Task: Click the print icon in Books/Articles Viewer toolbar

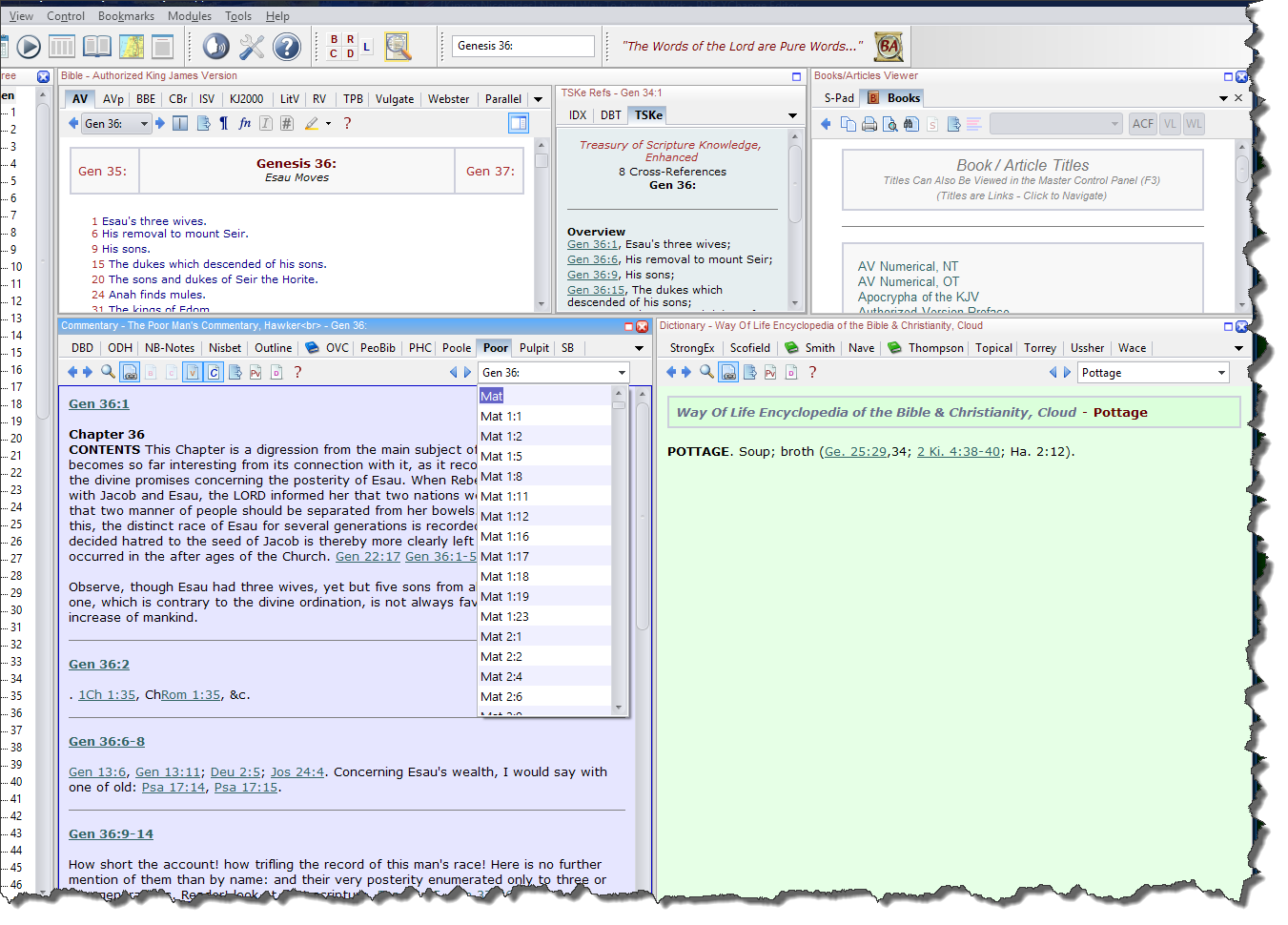Action: [869, 124]
